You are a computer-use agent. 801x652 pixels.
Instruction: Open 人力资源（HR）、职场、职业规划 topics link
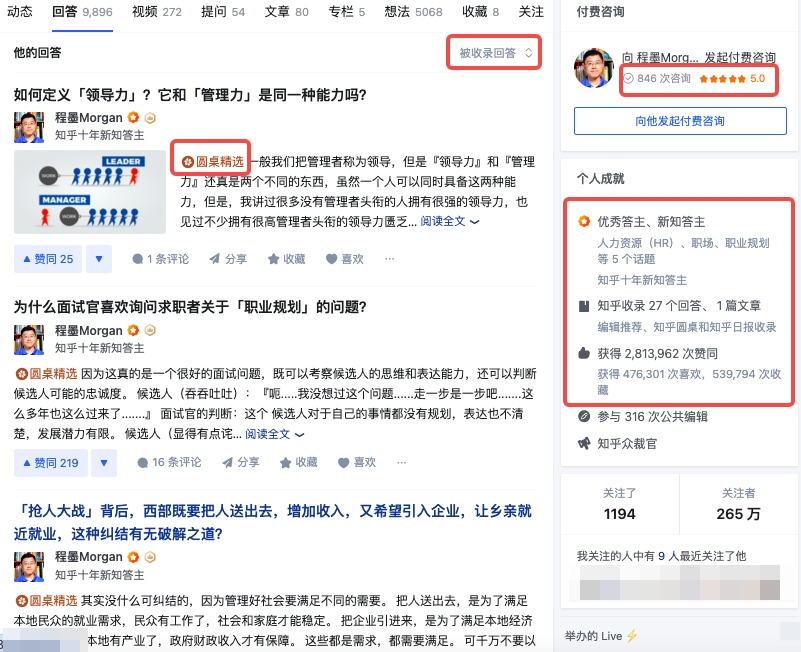pyautogui.click(x=684, y=251)
